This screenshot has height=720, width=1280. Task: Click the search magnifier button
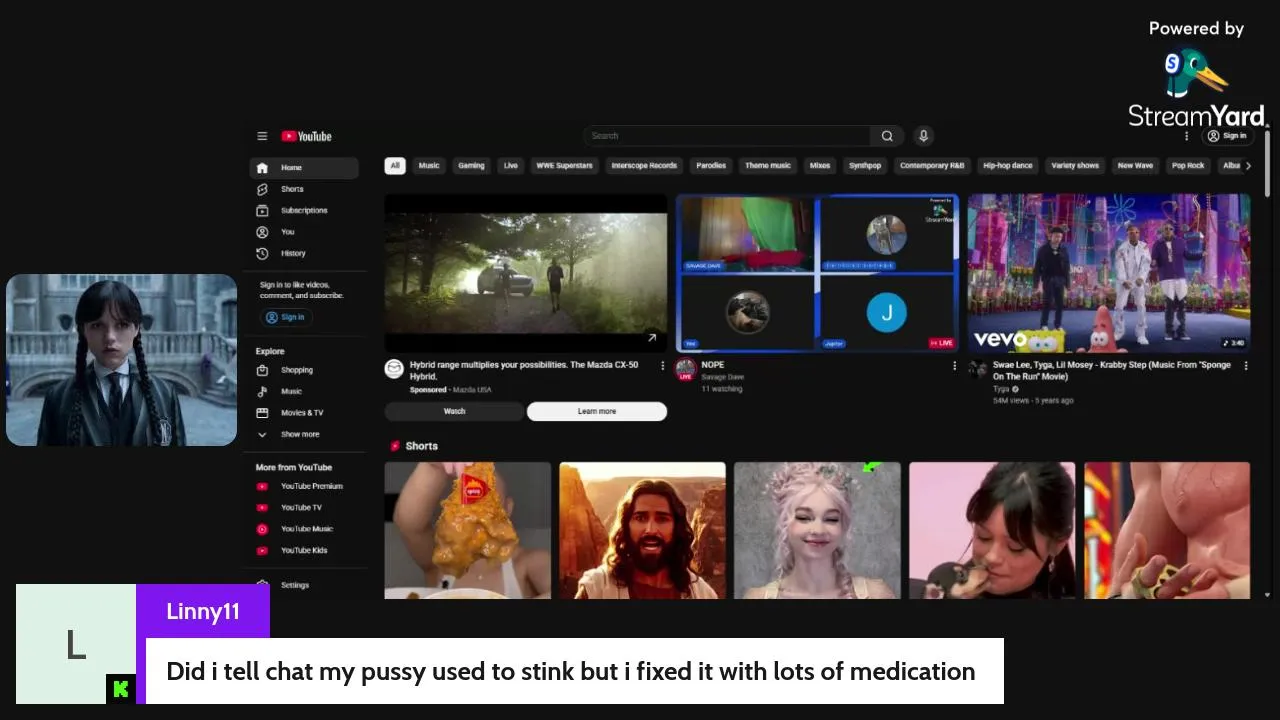887,136
